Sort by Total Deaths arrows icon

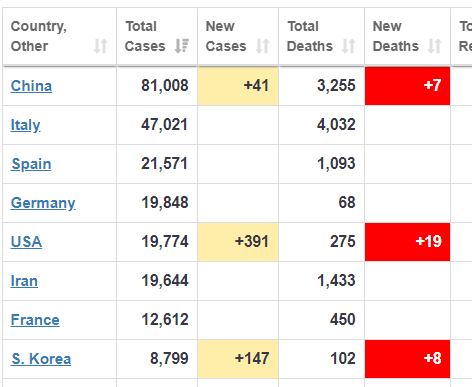pos(348,46)
